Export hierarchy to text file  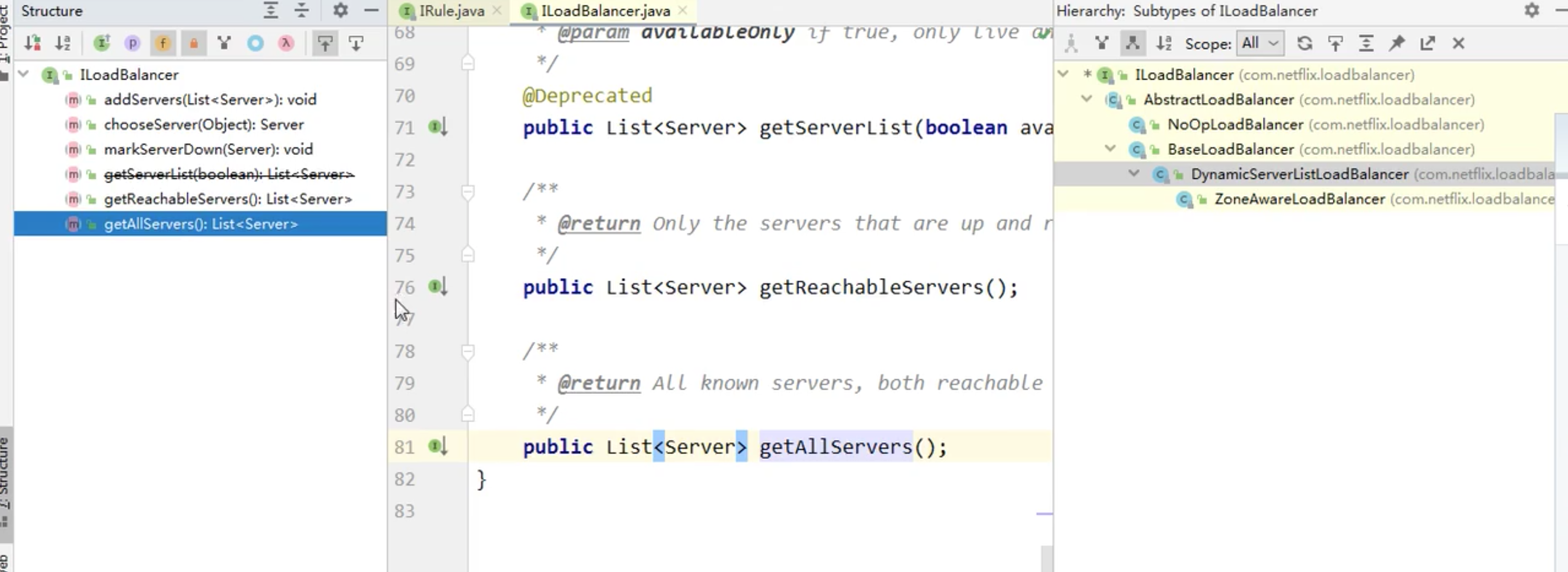point(1427,43)
